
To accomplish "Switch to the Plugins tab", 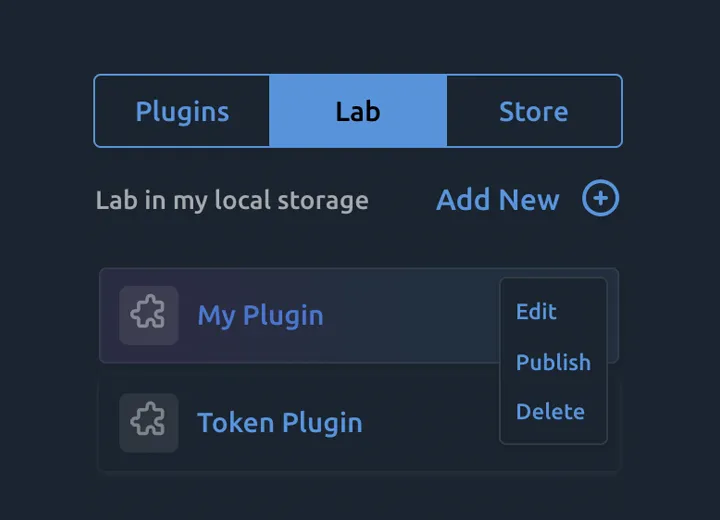I will click(x=182, y=111).
